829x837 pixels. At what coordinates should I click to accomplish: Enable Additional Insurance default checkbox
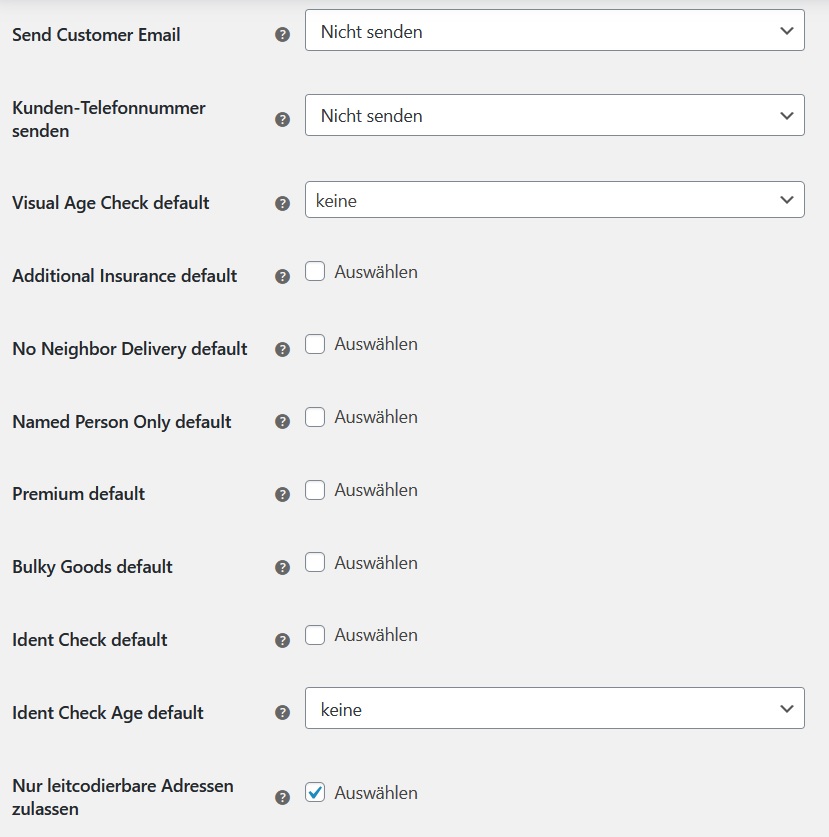(315, 271)
